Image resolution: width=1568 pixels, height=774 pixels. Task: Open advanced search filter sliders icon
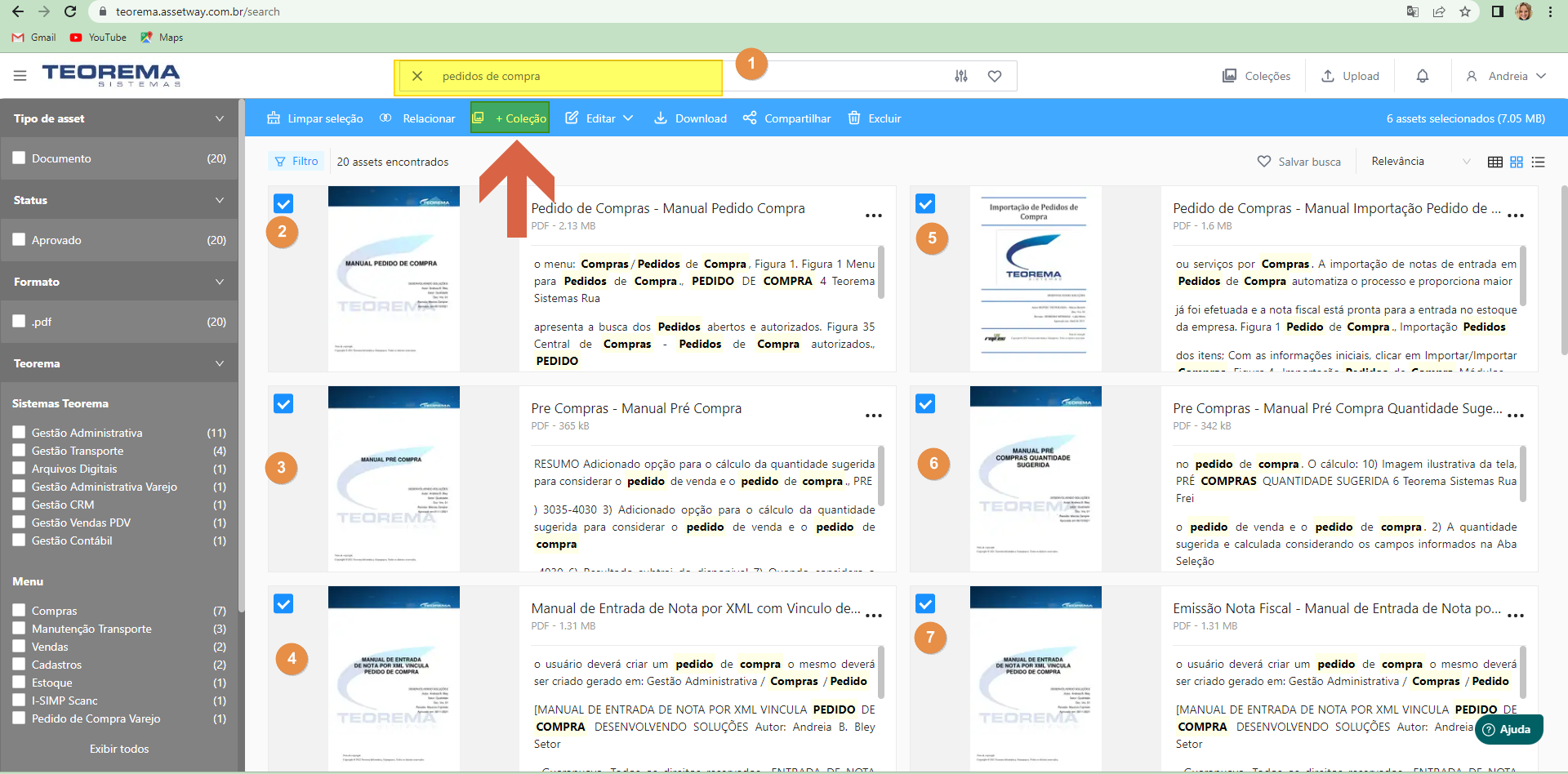961,76
